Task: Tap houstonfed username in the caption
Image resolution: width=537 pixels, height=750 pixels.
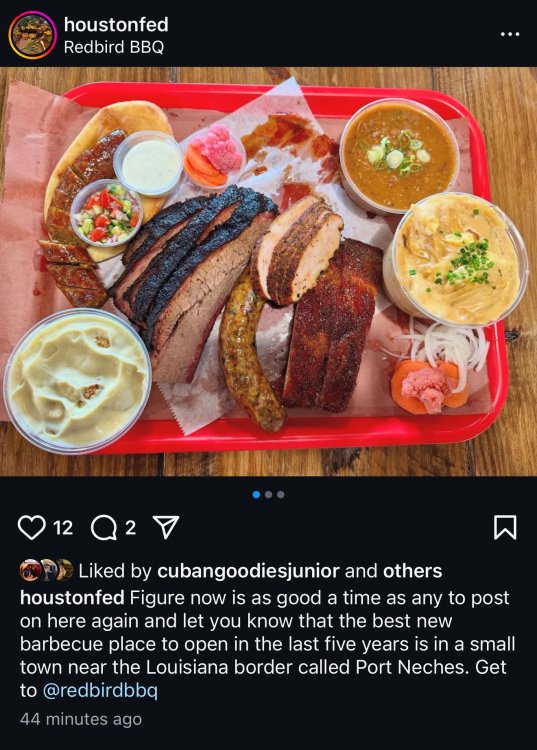Action: [x=72, y=598]
